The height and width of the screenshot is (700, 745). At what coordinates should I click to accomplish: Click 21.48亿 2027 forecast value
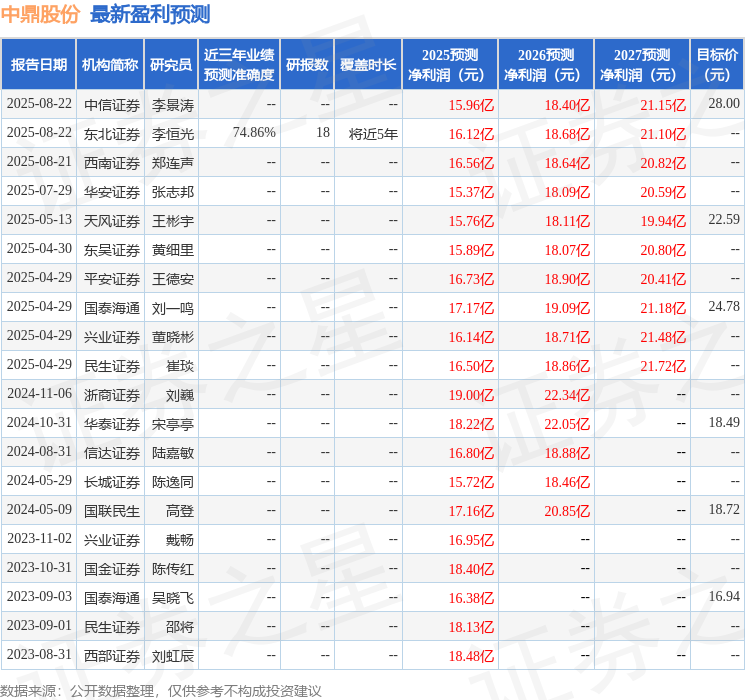click(x=663, y=337)
